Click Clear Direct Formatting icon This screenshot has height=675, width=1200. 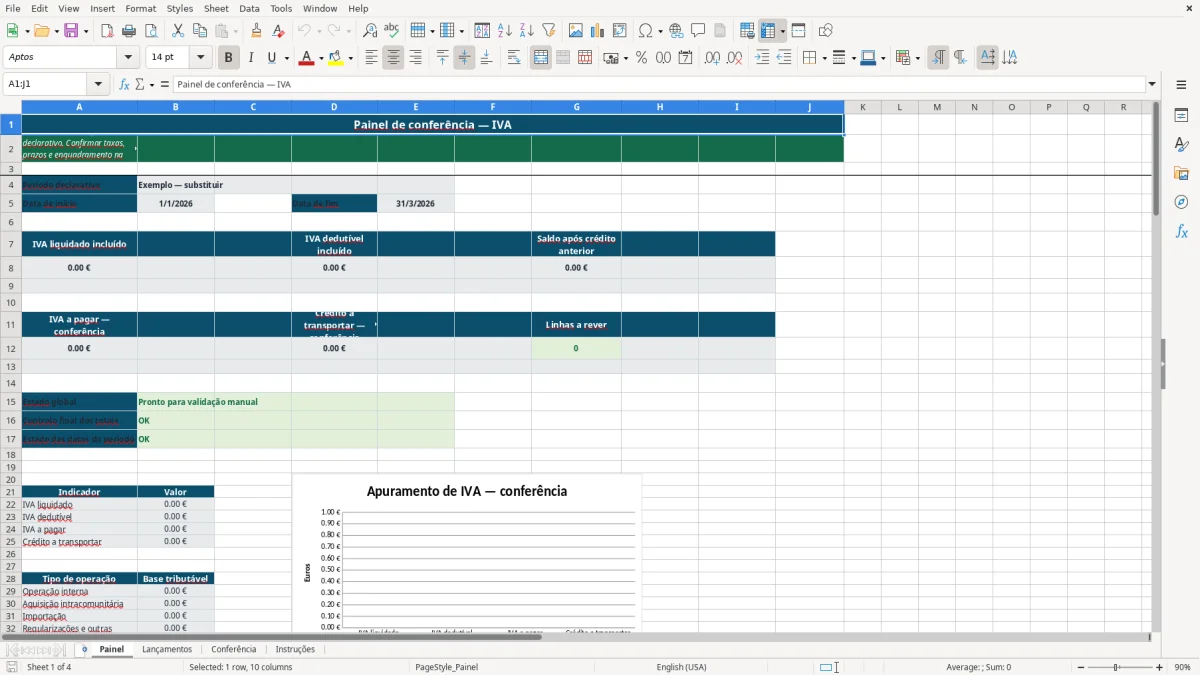point(278,31)
